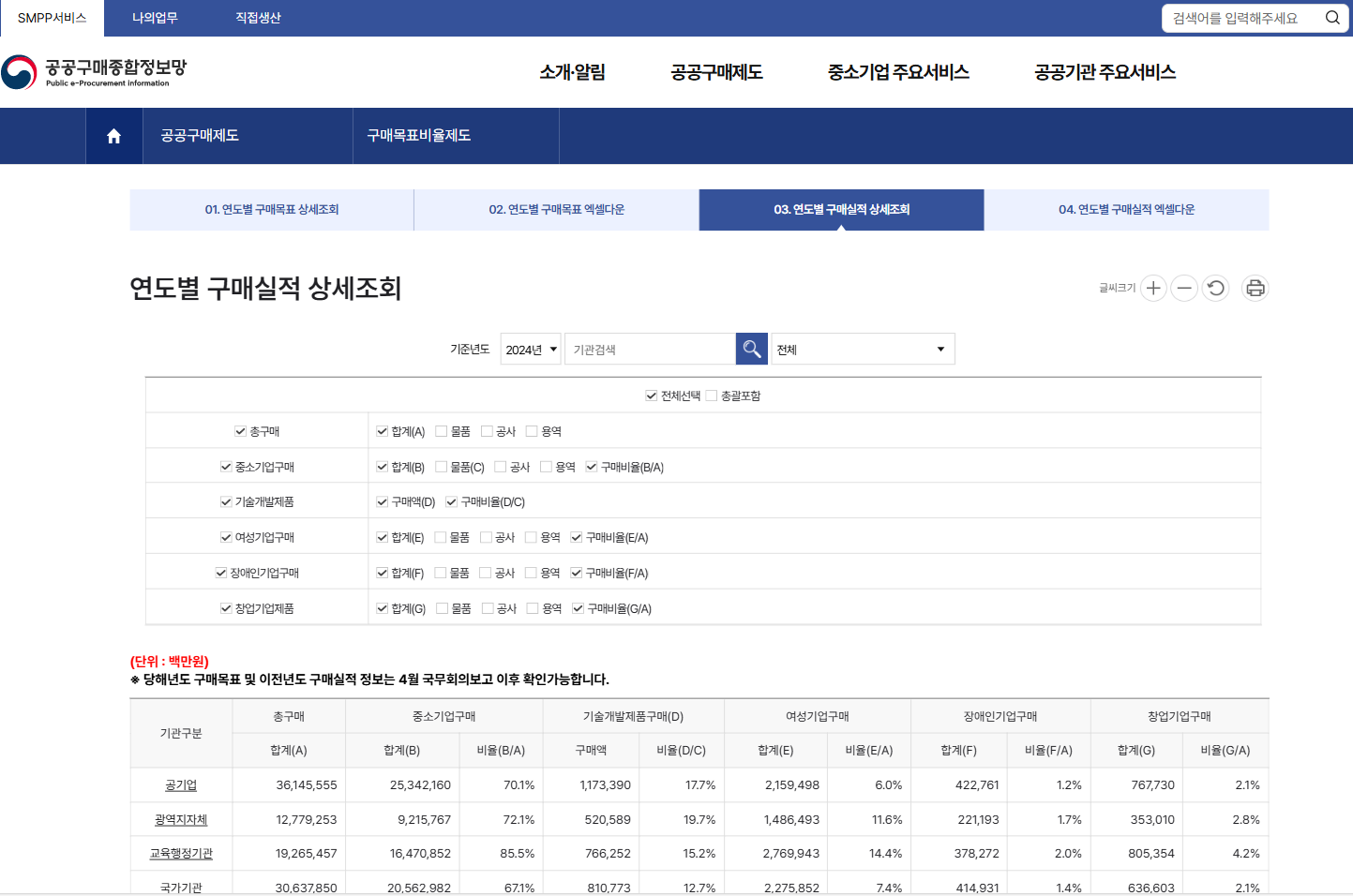Open the 광역지자체 row link
1353x896 pixels.
(181, 819)
